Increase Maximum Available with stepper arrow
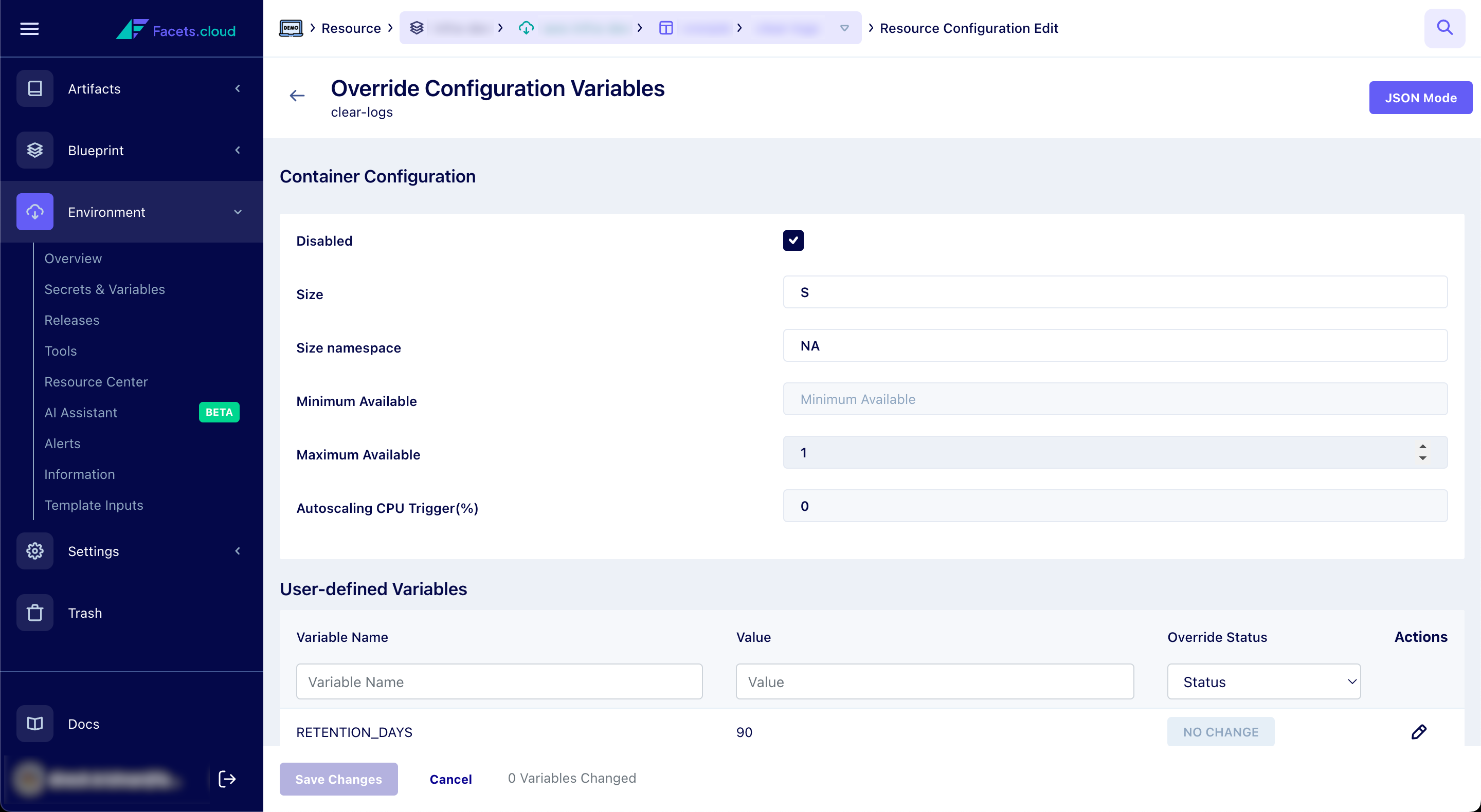This screenshot has height=812, width=1481. 1422,447
